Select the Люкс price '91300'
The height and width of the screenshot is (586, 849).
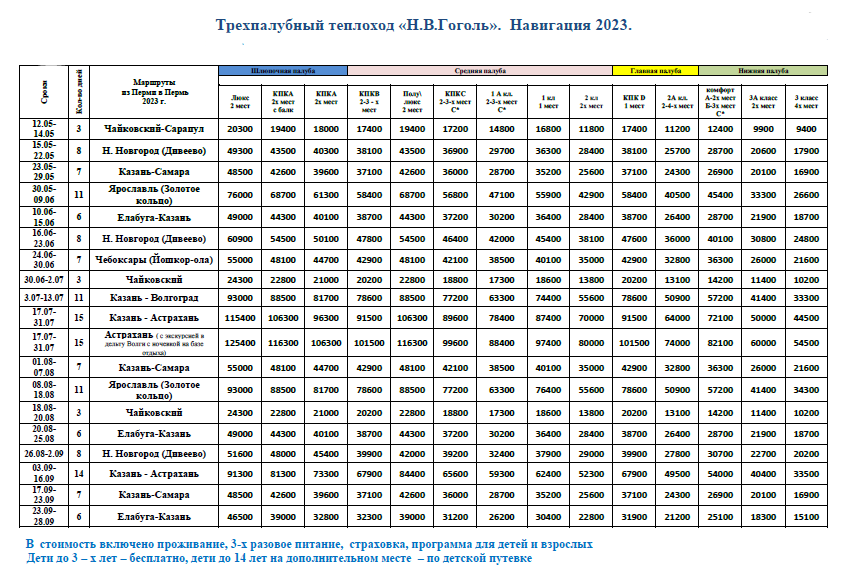pyautogui.click(x=240, y=474)
